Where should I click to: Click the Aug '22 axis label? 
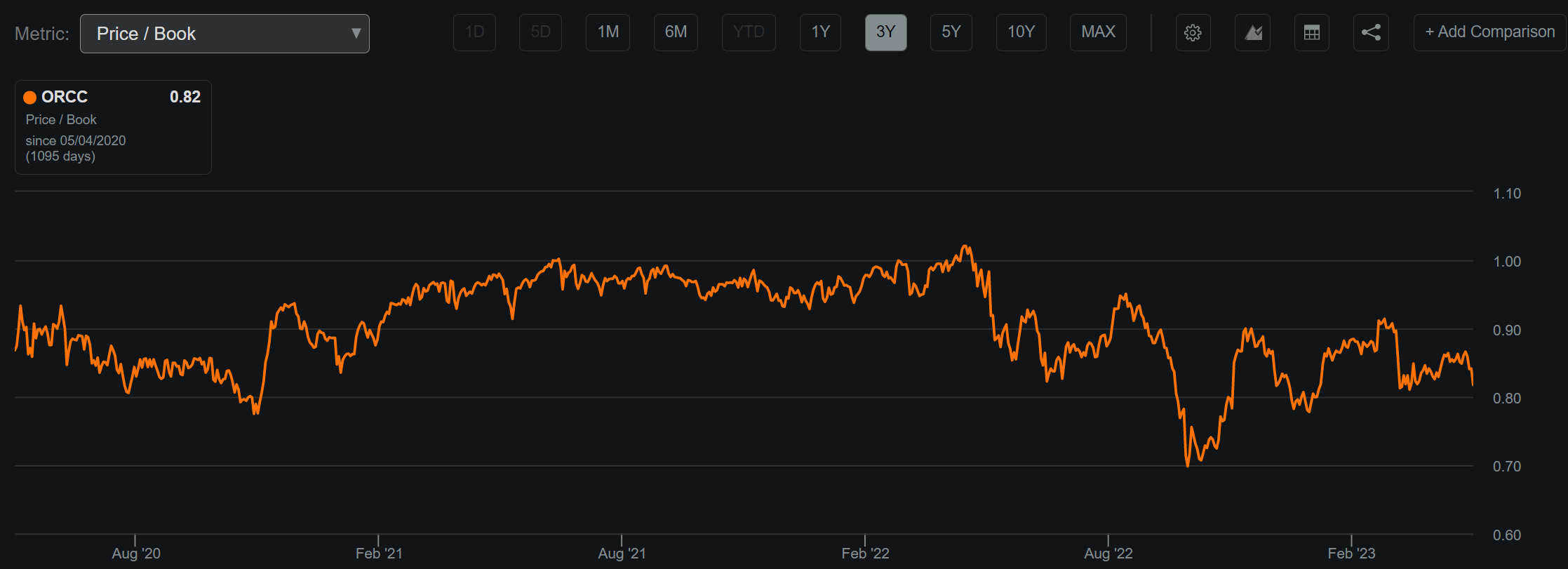click(1108, 554)
